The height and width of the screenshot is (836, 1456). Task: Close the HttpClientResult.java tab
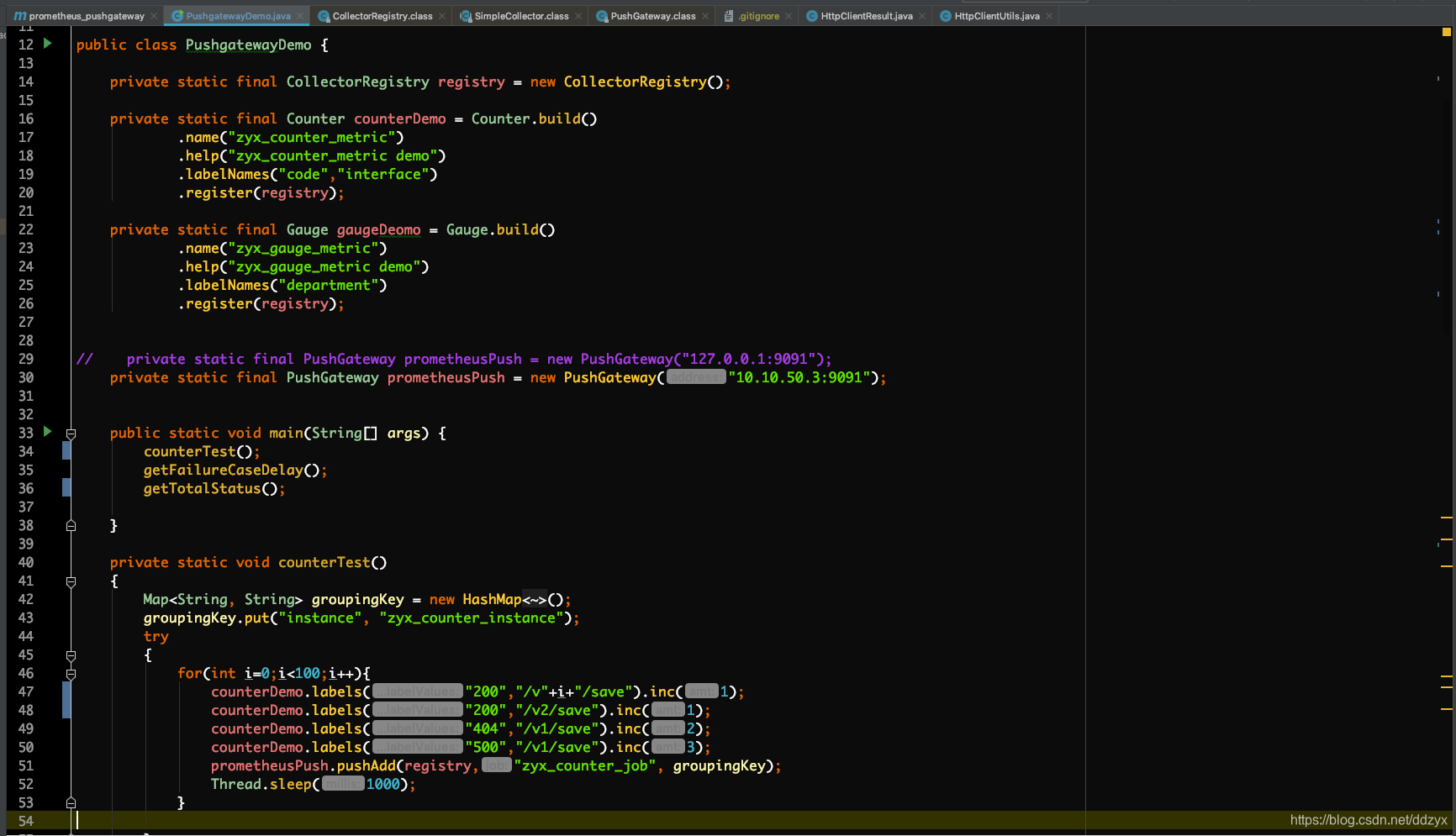pyautogui.click(x=922, y=16)
